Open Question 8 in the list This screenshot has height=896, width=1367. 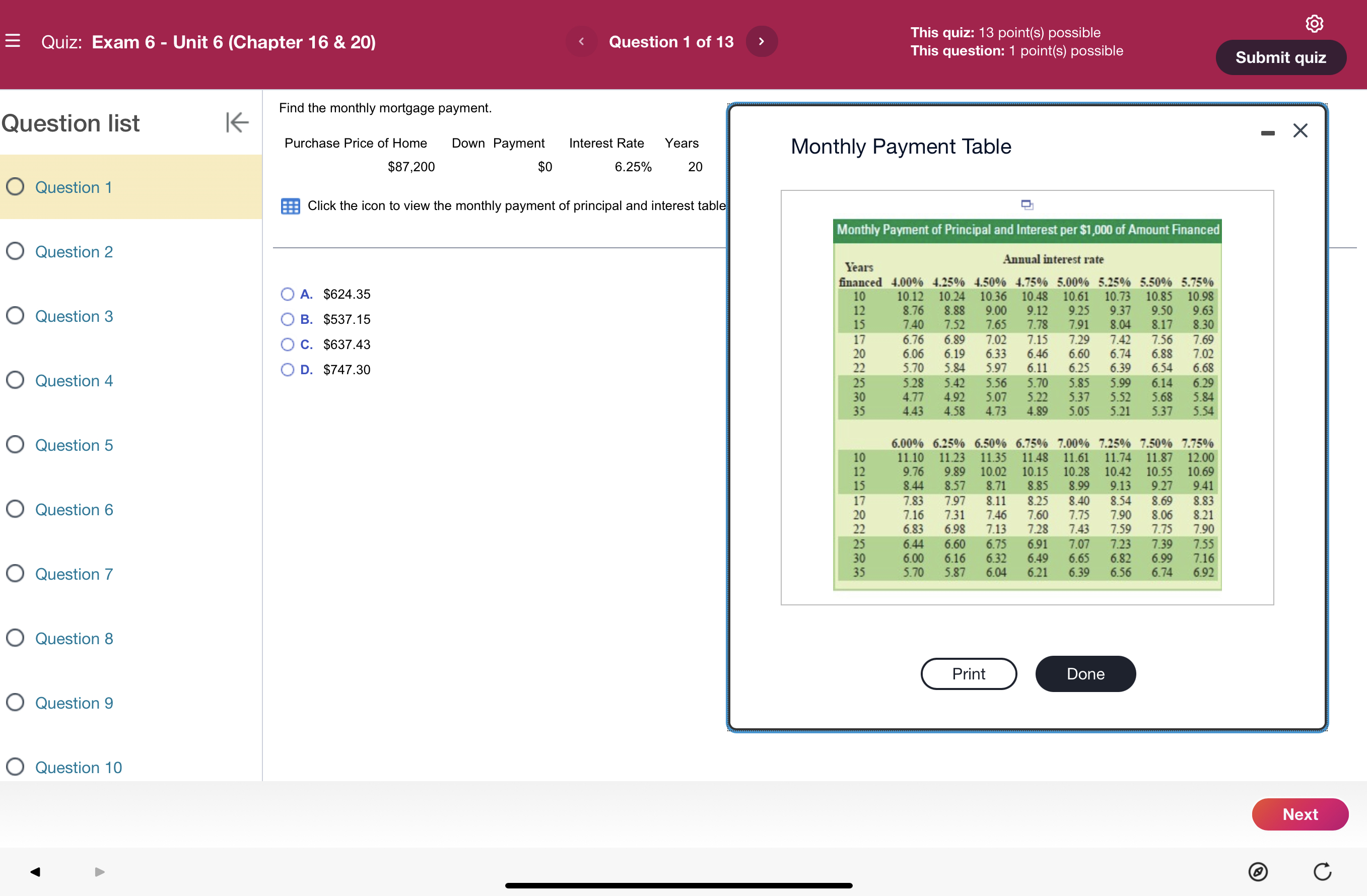coord(74,639)
